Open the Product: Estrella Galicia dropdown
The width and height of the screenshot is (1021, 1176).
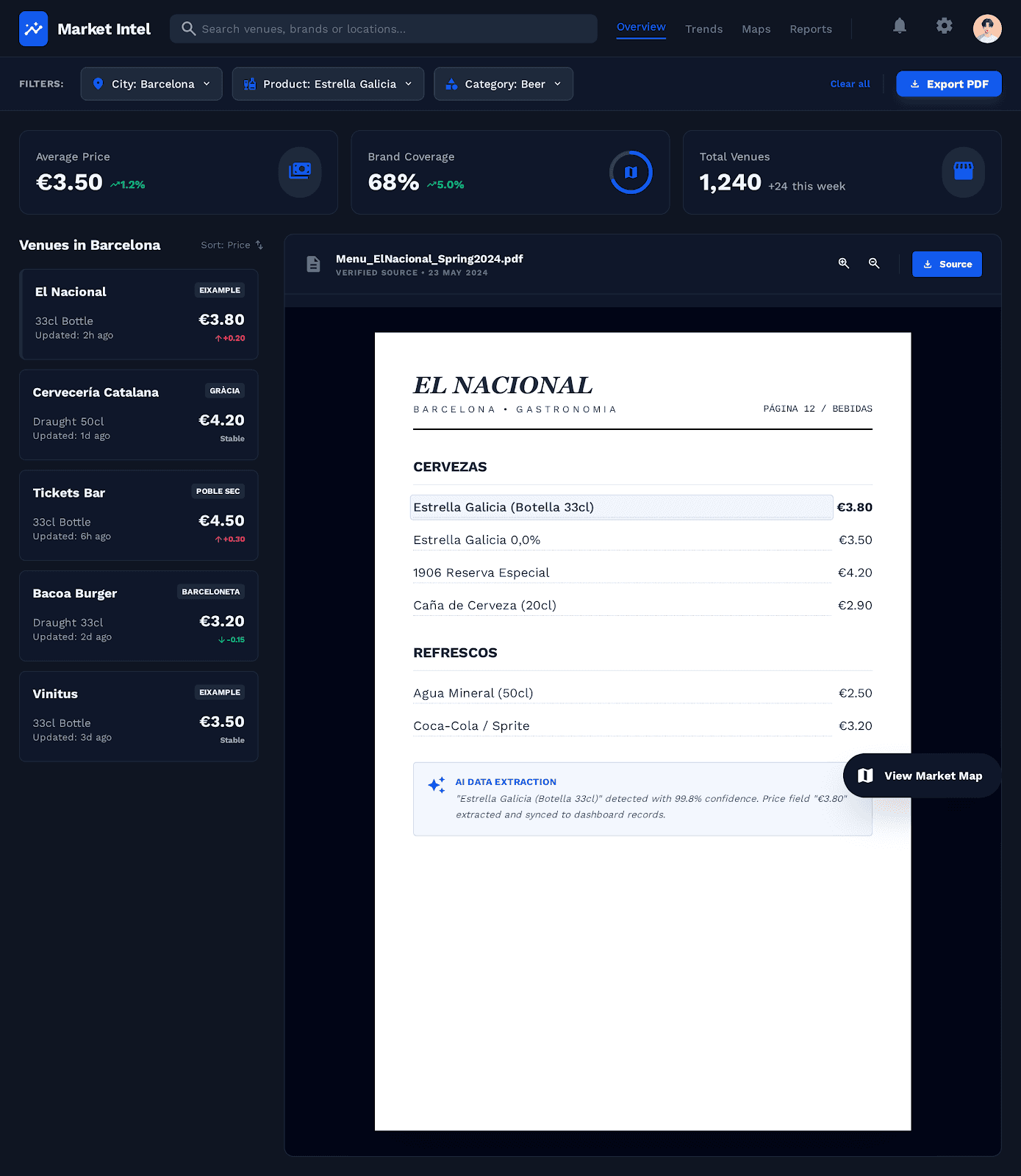tap(328, 84)
